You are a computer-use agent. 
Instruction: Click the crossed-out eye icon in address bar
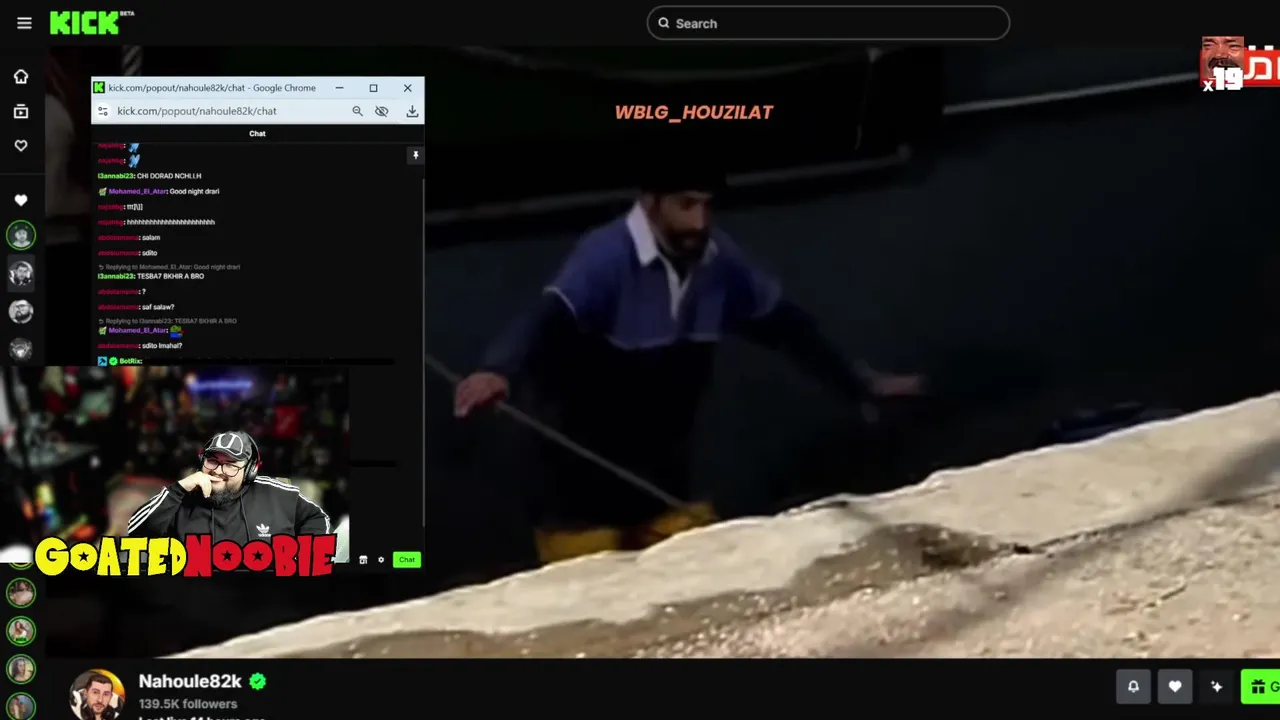tap(381, 111)
